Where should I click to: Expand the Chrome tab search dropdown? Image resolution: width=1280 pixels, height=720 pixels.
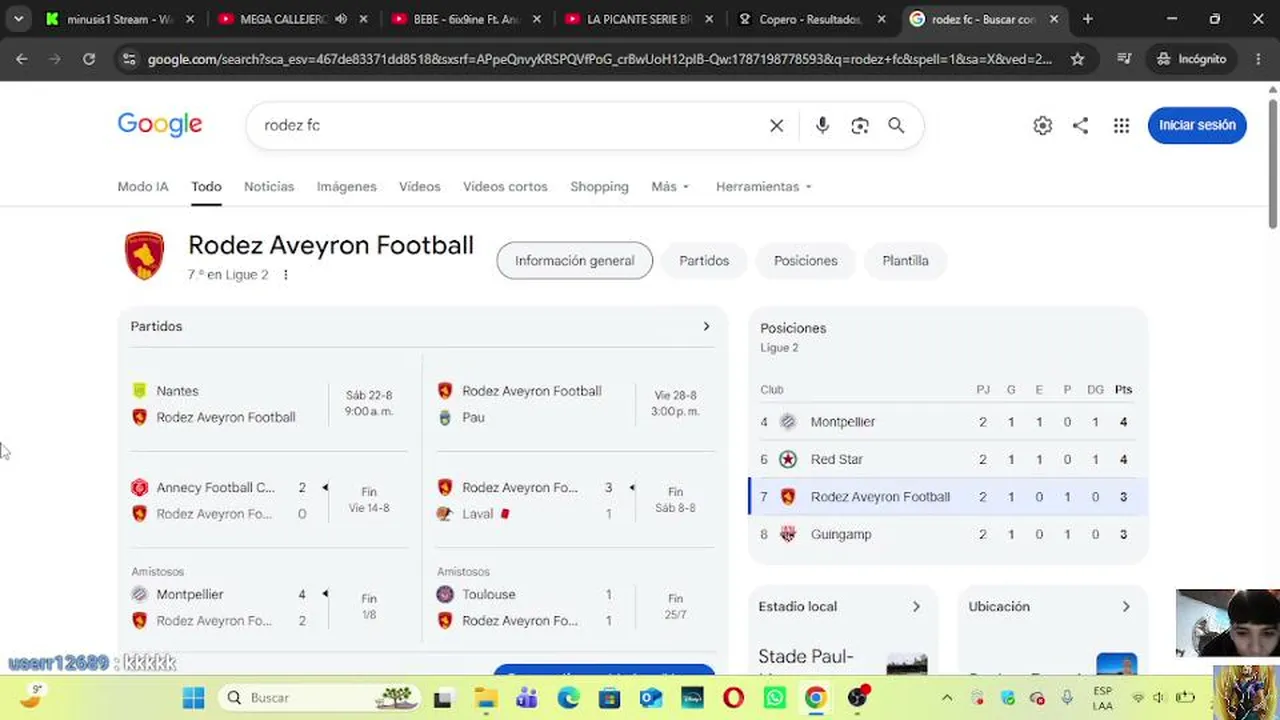point(18,19)
